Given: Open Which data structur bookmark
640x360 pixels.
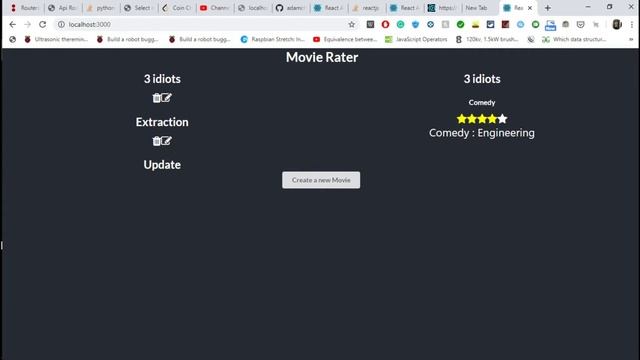Looking at the screenshot, I should (x=574, y=39).
